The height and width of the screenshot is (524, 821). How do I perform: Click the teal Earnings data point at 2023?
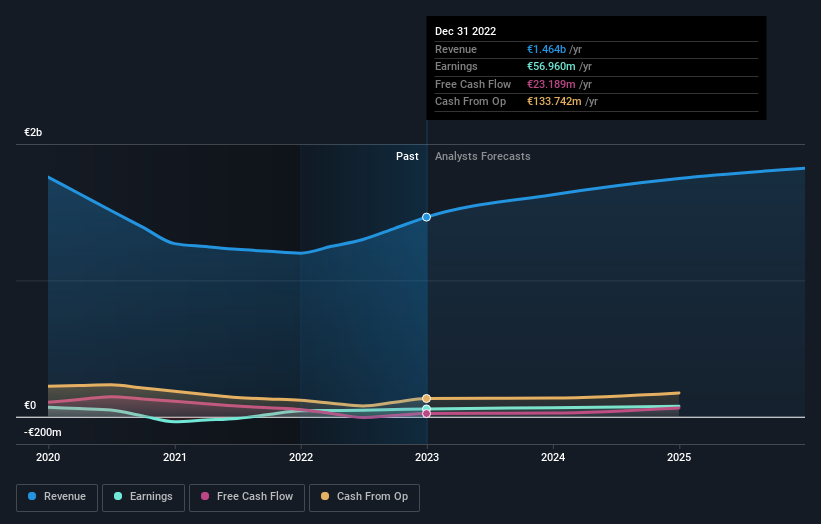pos(426,408)
